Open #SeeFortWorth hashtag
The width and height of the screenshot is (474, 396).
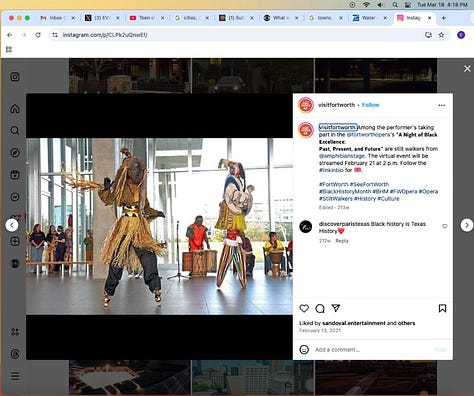click(x=369, y=184)
